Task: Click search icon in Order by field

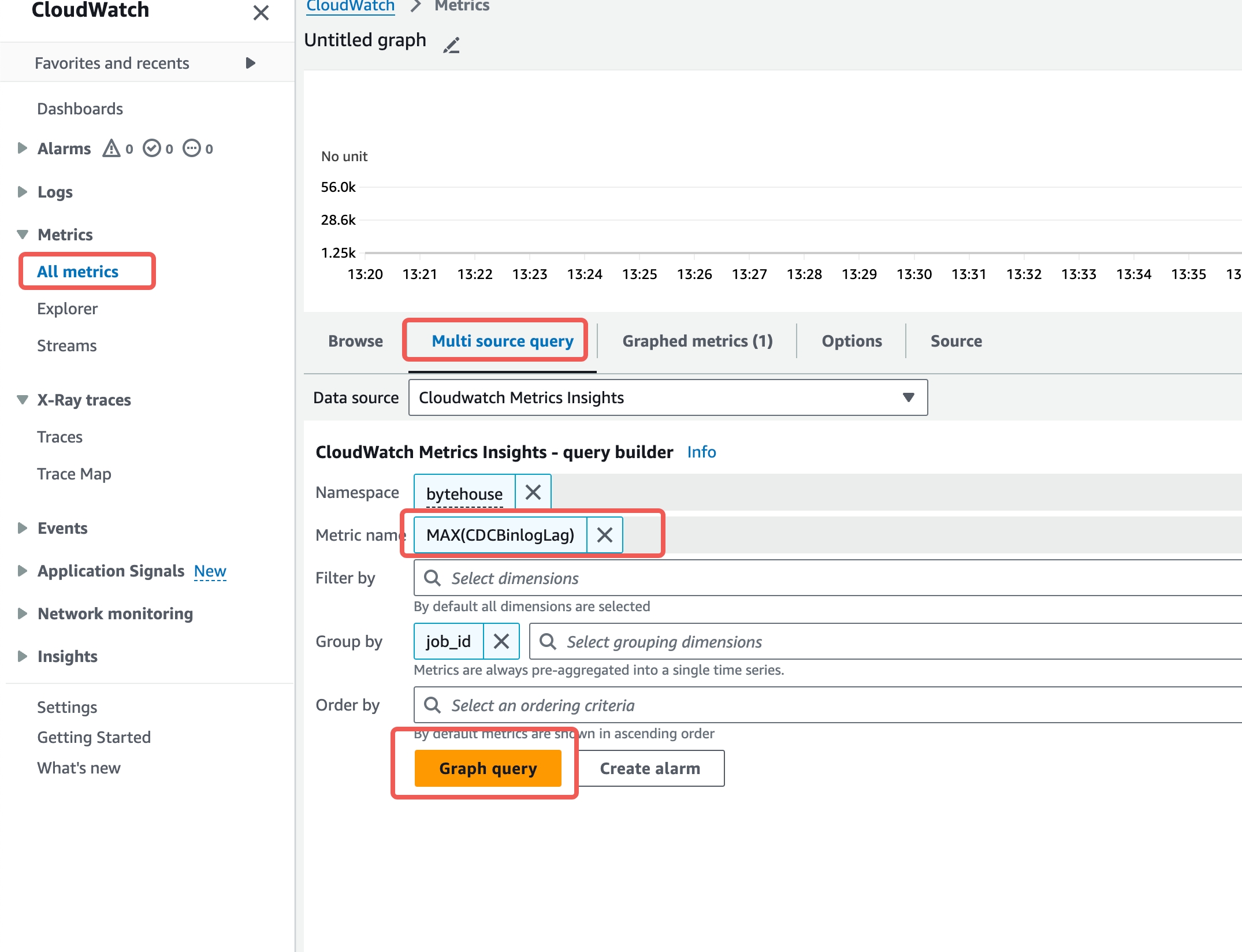Action: pyautogui.click(x=433, y=705)
